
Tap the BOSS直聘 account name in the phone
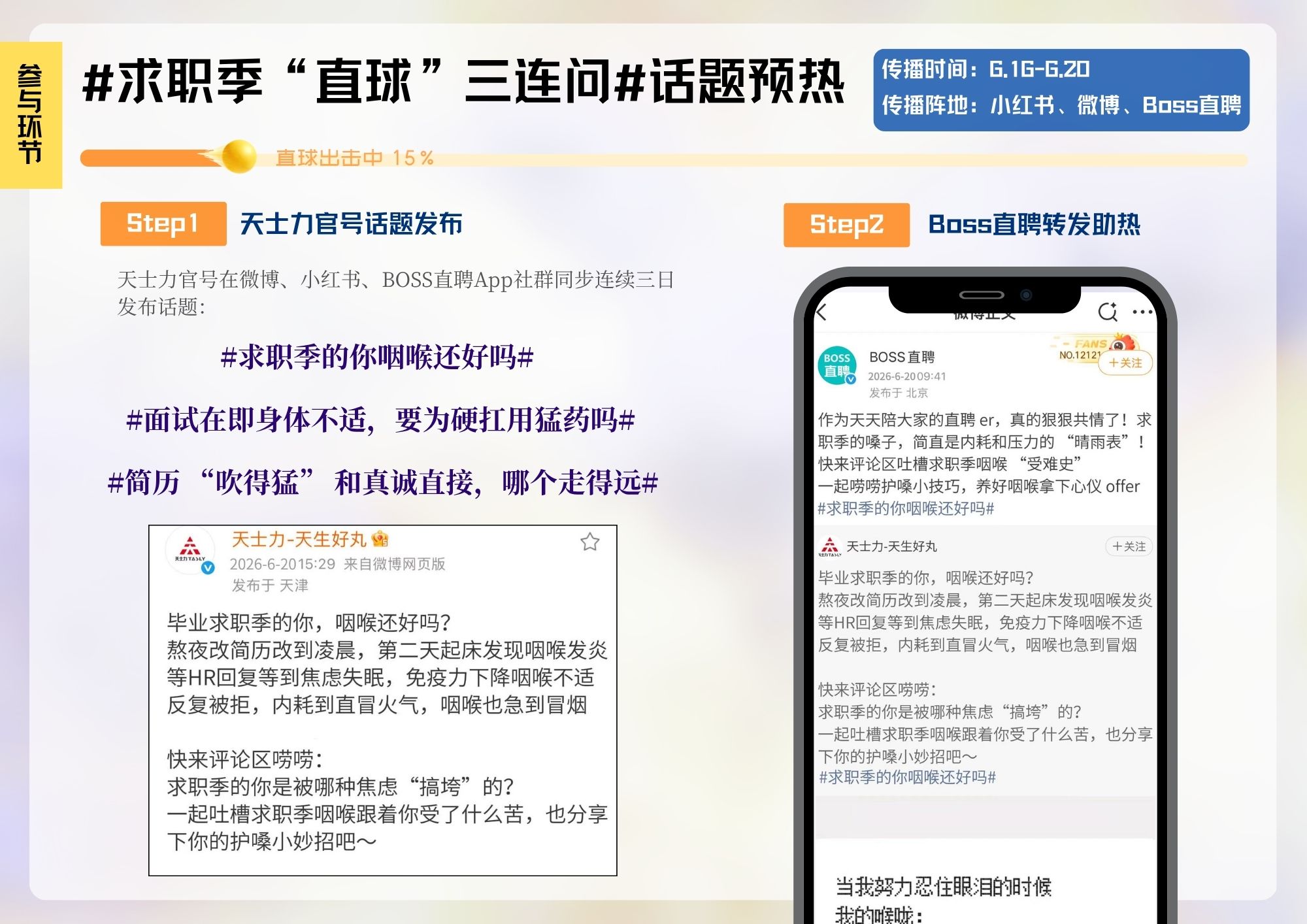[902, 357]
